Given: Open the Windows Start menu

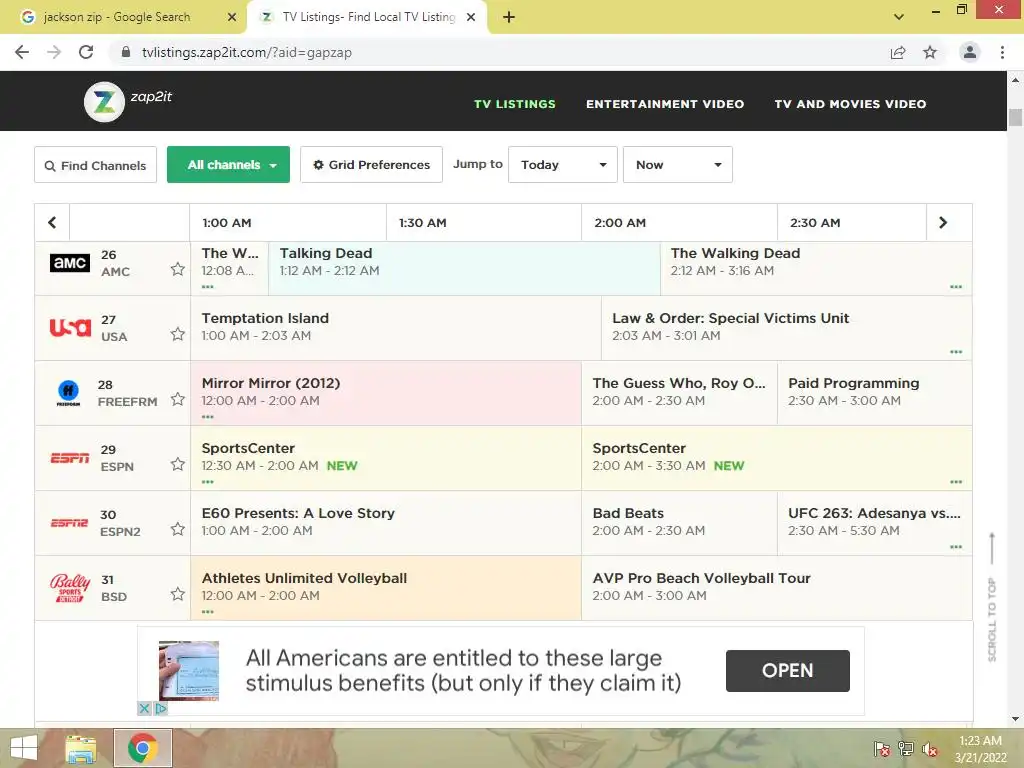Looking at the screenshot, I should [x=24, y=748].
